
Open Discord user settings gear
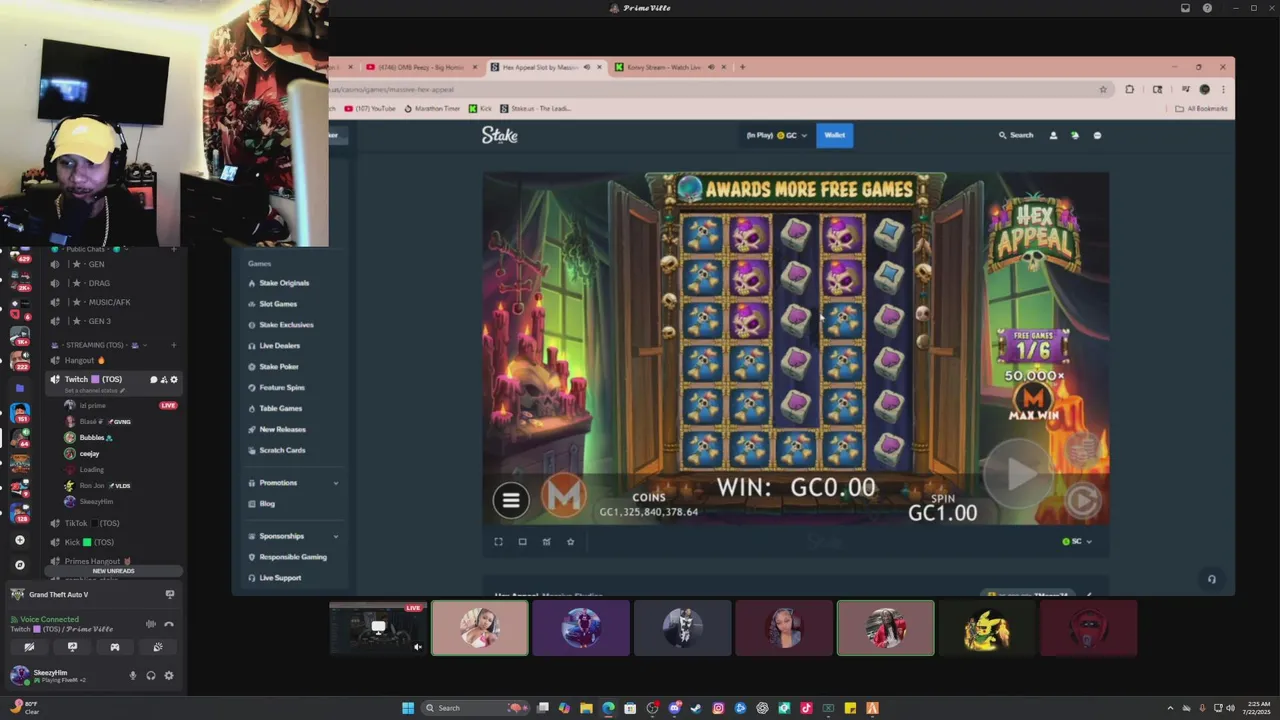click(169, 675)
